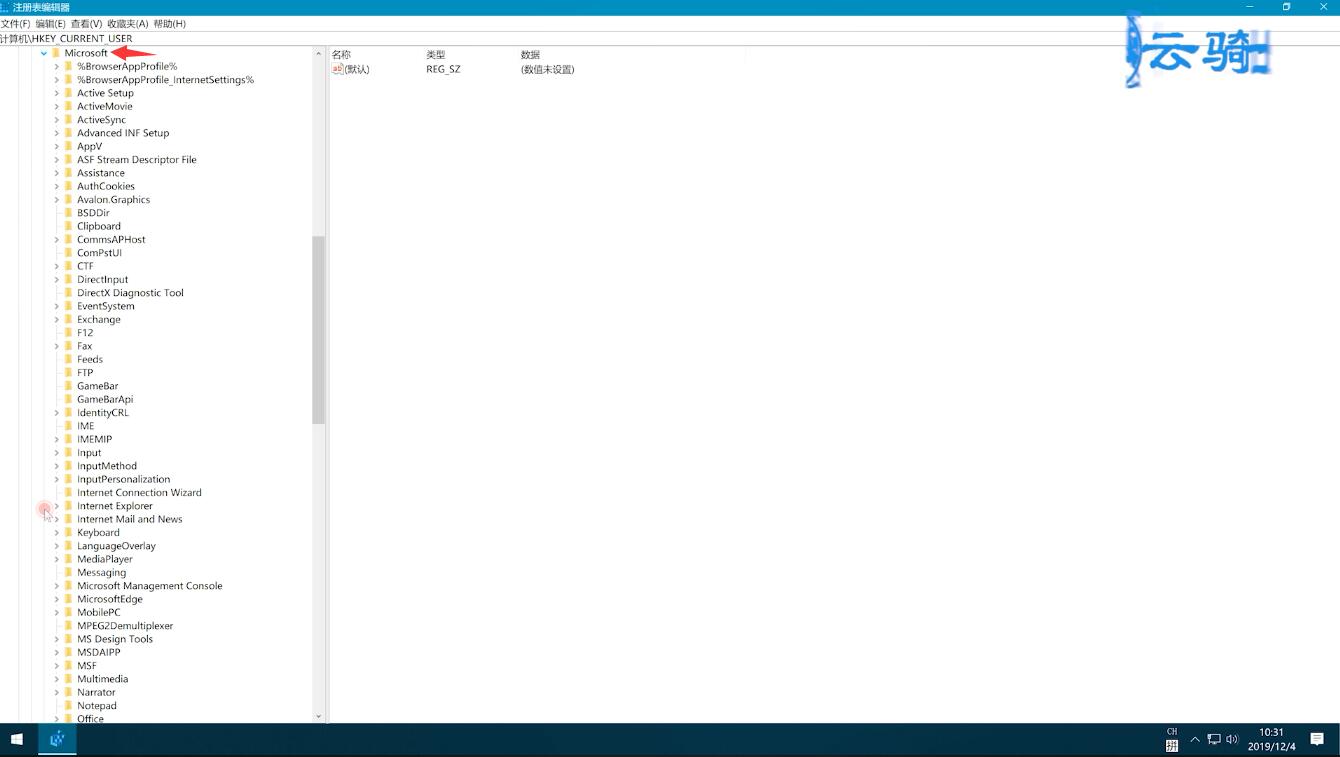Select the Avalon.Graphics key
Viewport: 1340px width, 757px height.
click(113, 200)
